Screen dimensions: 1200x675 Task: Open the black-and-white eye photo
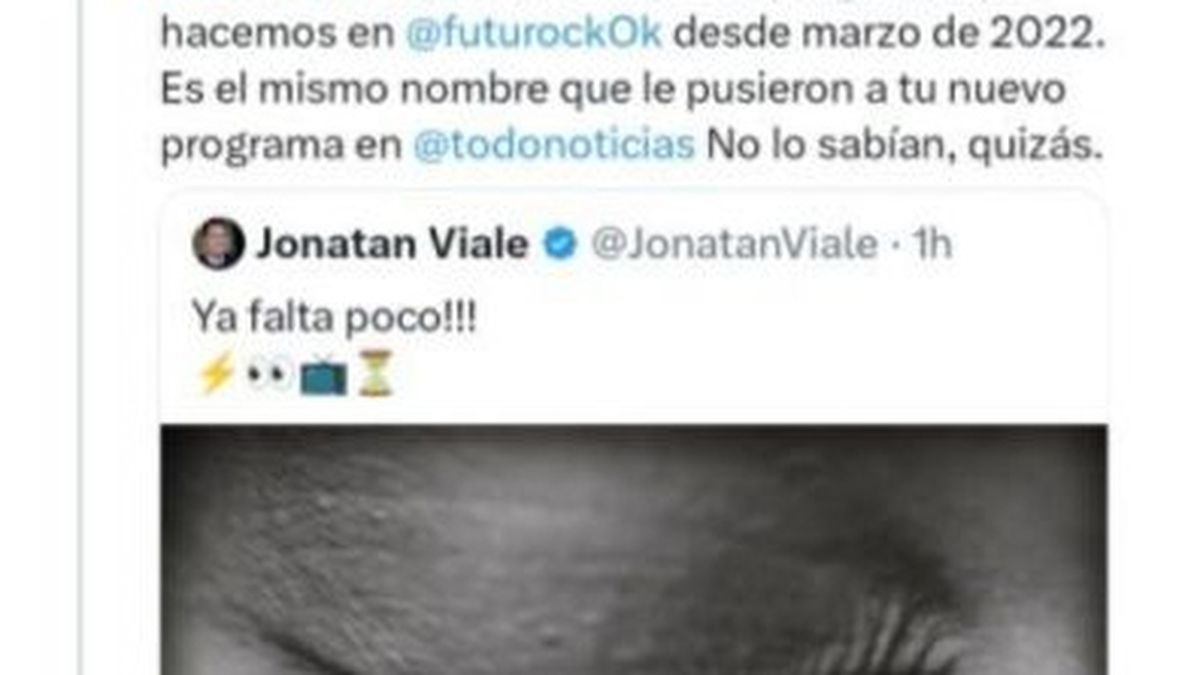click(634, 550)
